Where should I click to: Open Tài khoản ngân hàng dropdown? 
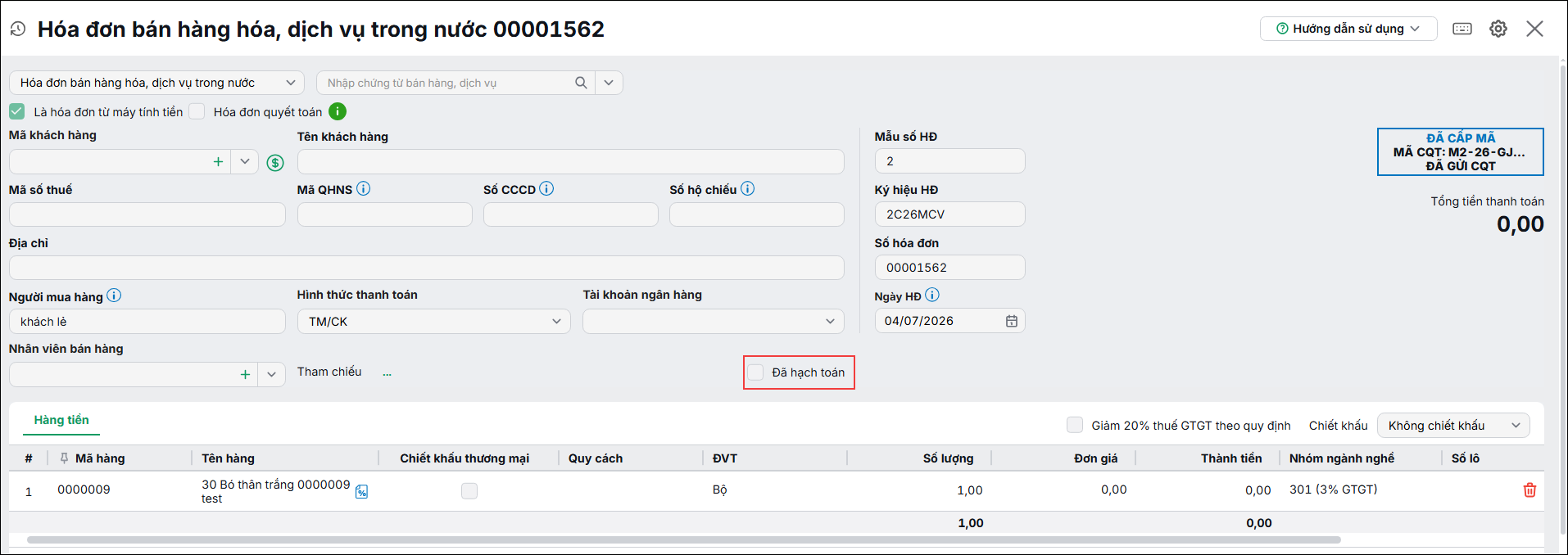click(714, 321)
